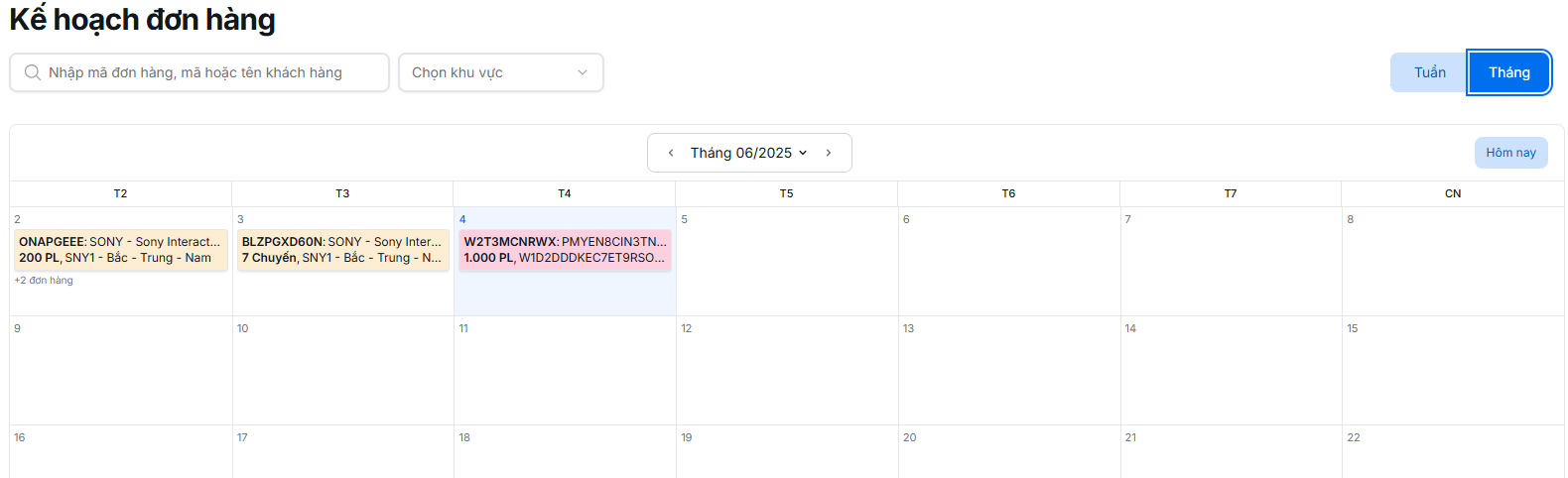This screenshot has height=478, width=1568.
Task: Go to previous month arrow
Action: coord(671,153)
